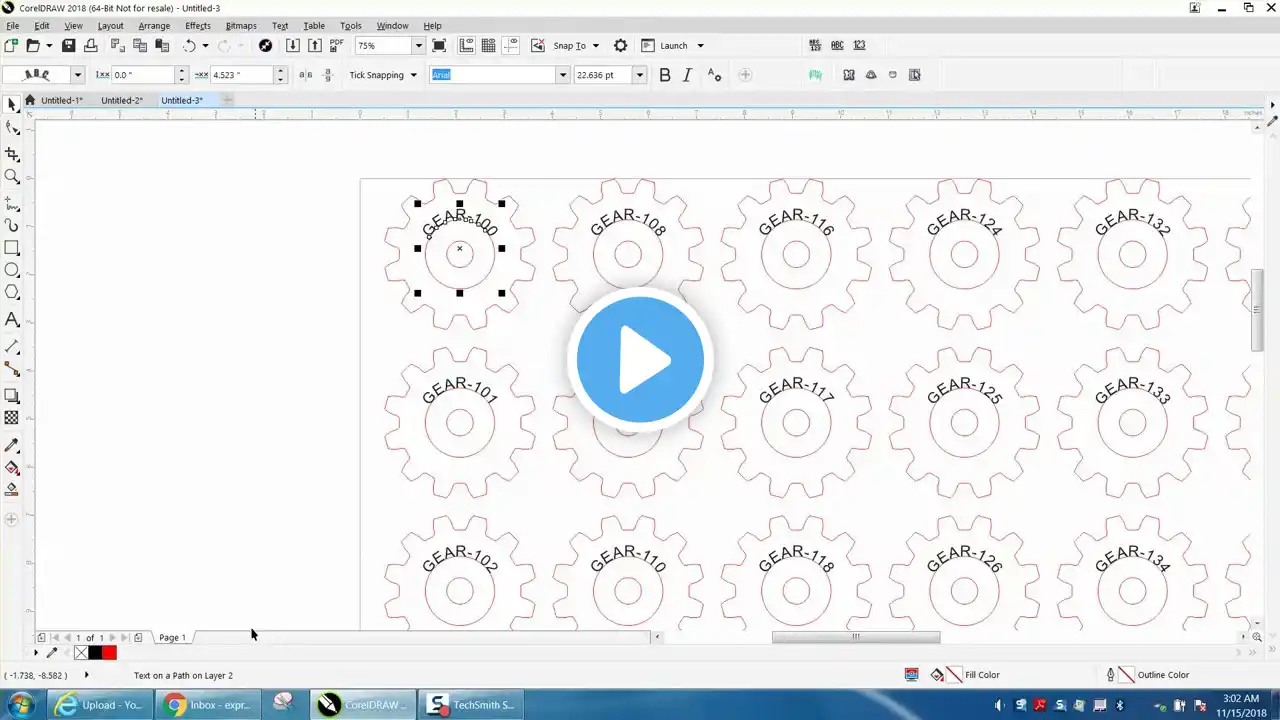Click the Publish to PDF icon

click(x=336, y=46)
